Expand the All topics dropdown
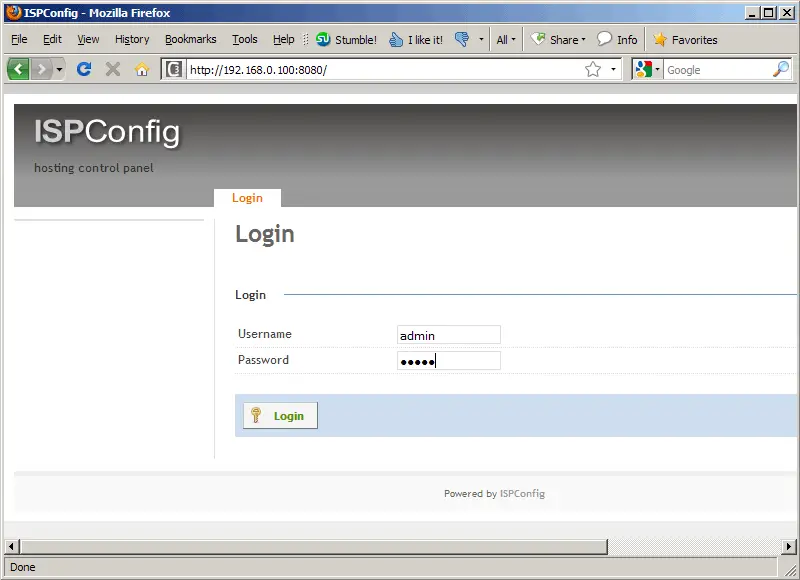Screen dimensions: 800x580 click(507, 40)
